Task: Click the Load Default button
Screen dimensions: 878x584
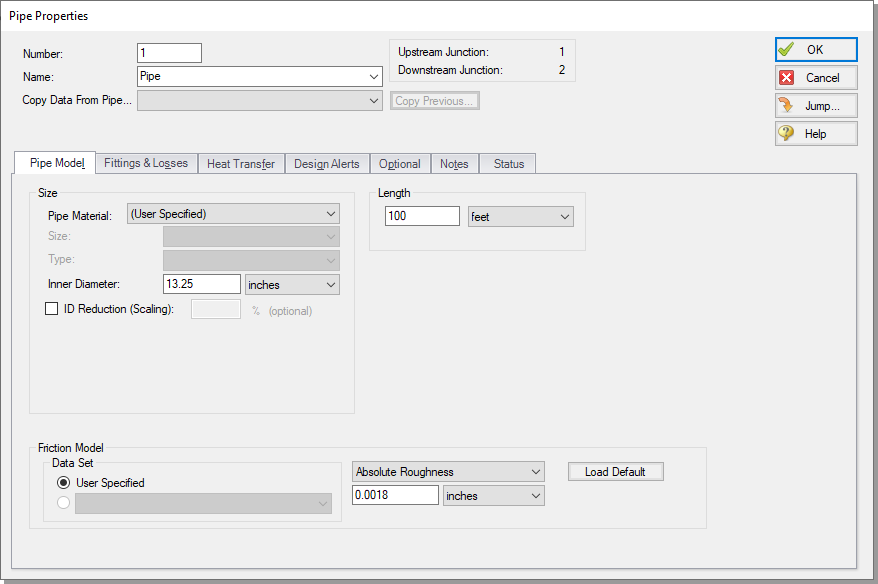Action: [615, 471]
